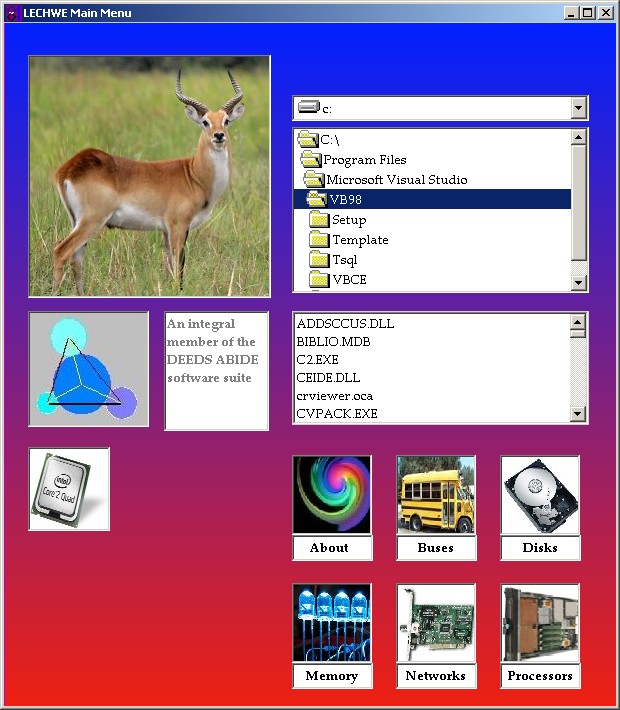Click the Microsoft Visual Studio folder icon

(x=314, y=179)
